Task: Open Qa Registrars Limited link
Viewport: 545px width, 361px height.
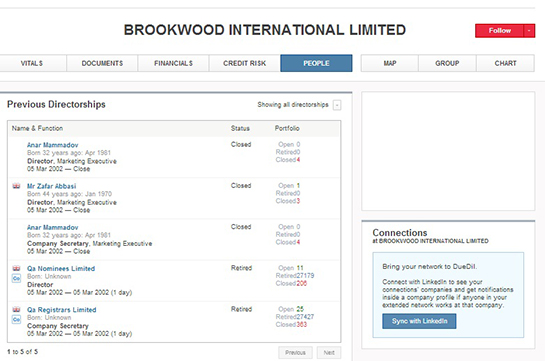Action: click(x=62, y=310)
